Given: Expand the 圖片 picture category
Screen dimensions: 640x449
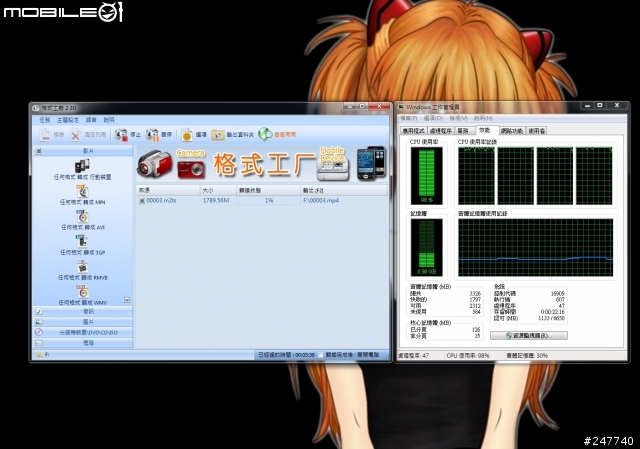Looking at the screenshot, I should pos(83,322).
